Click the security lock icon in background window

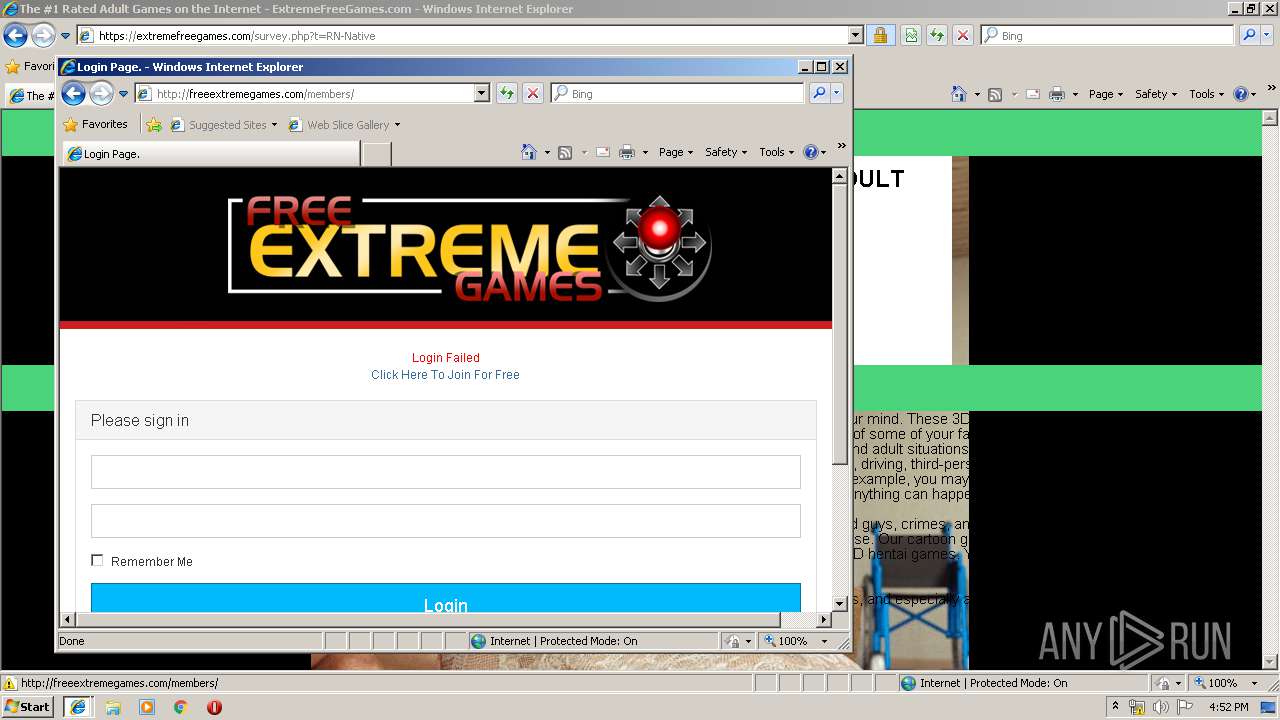coord(880,35)
